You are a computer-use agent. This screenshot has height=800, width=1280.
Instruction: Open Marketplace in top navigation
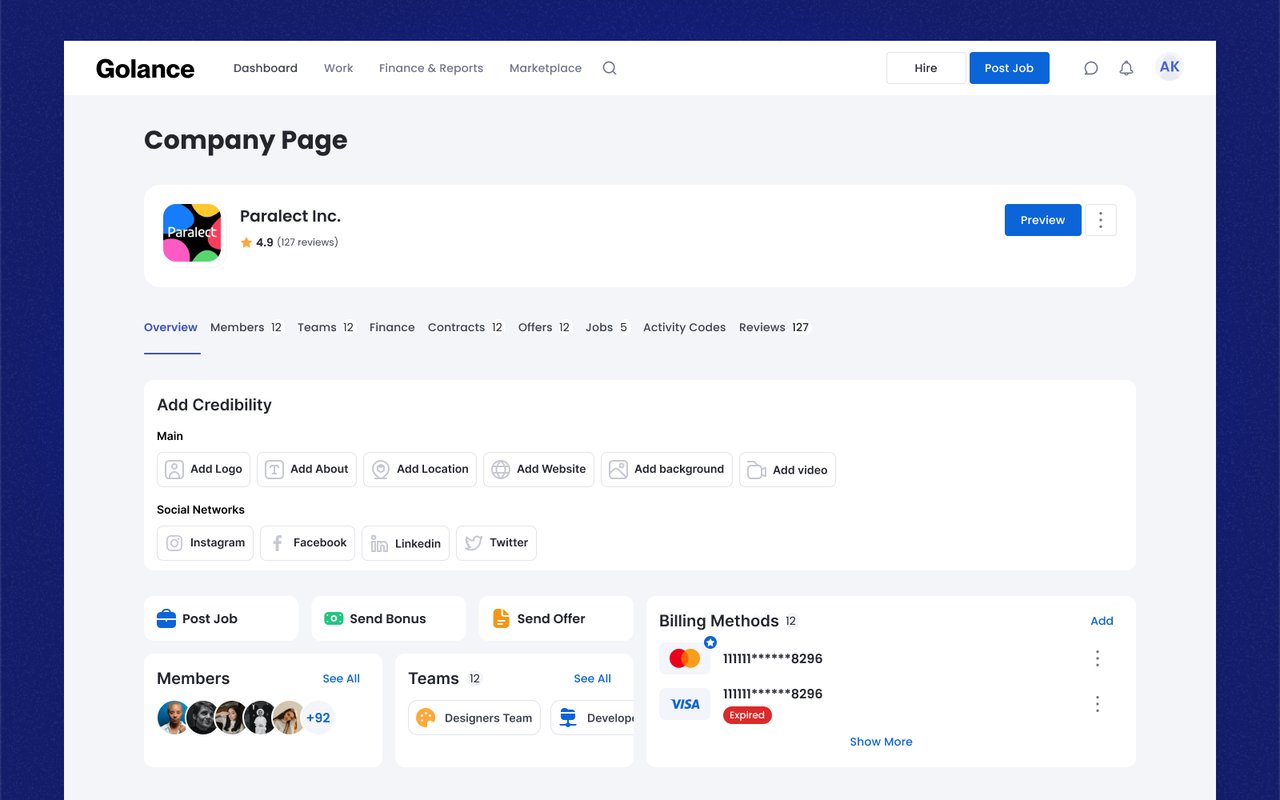pos(545,68)
